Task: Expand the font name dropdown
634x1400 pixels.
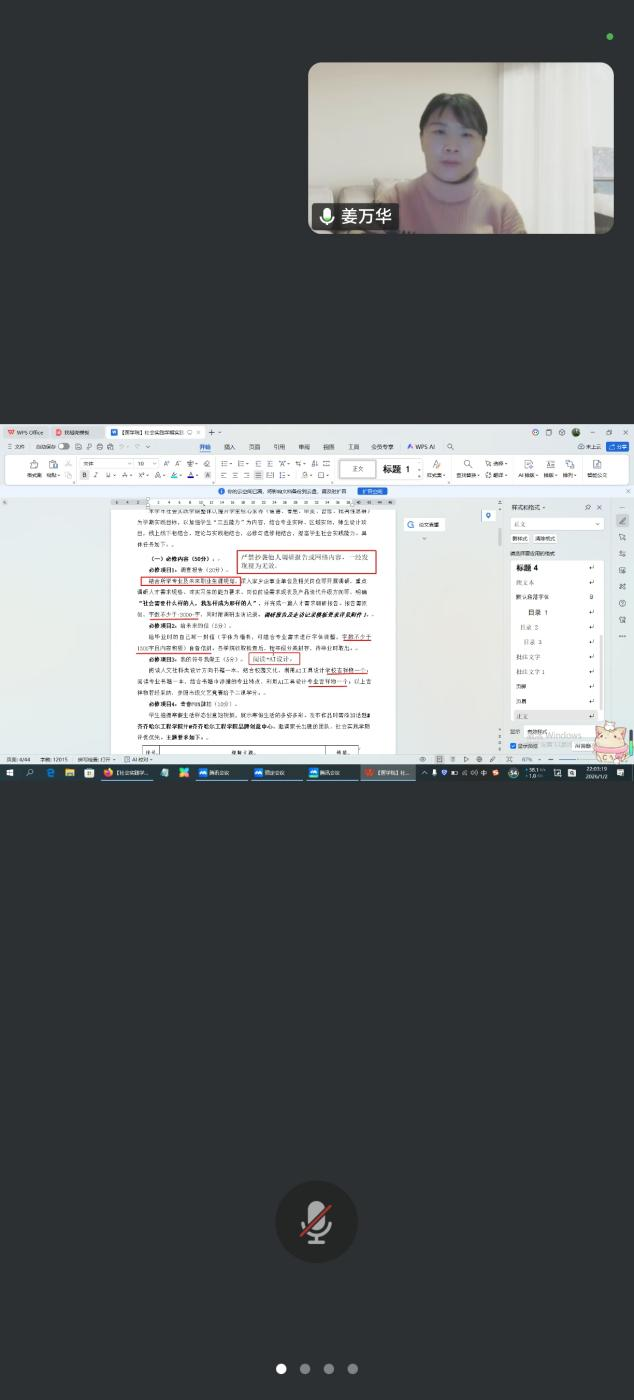Action: [x=129, y=464]
